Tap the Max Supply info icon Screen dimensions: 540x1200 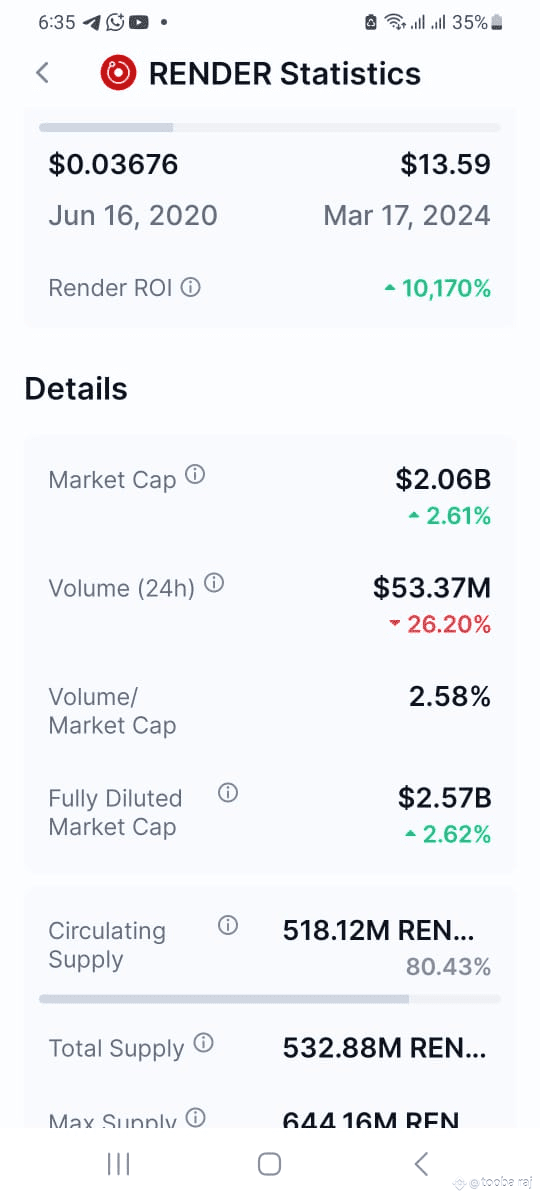click(196, 1118)
